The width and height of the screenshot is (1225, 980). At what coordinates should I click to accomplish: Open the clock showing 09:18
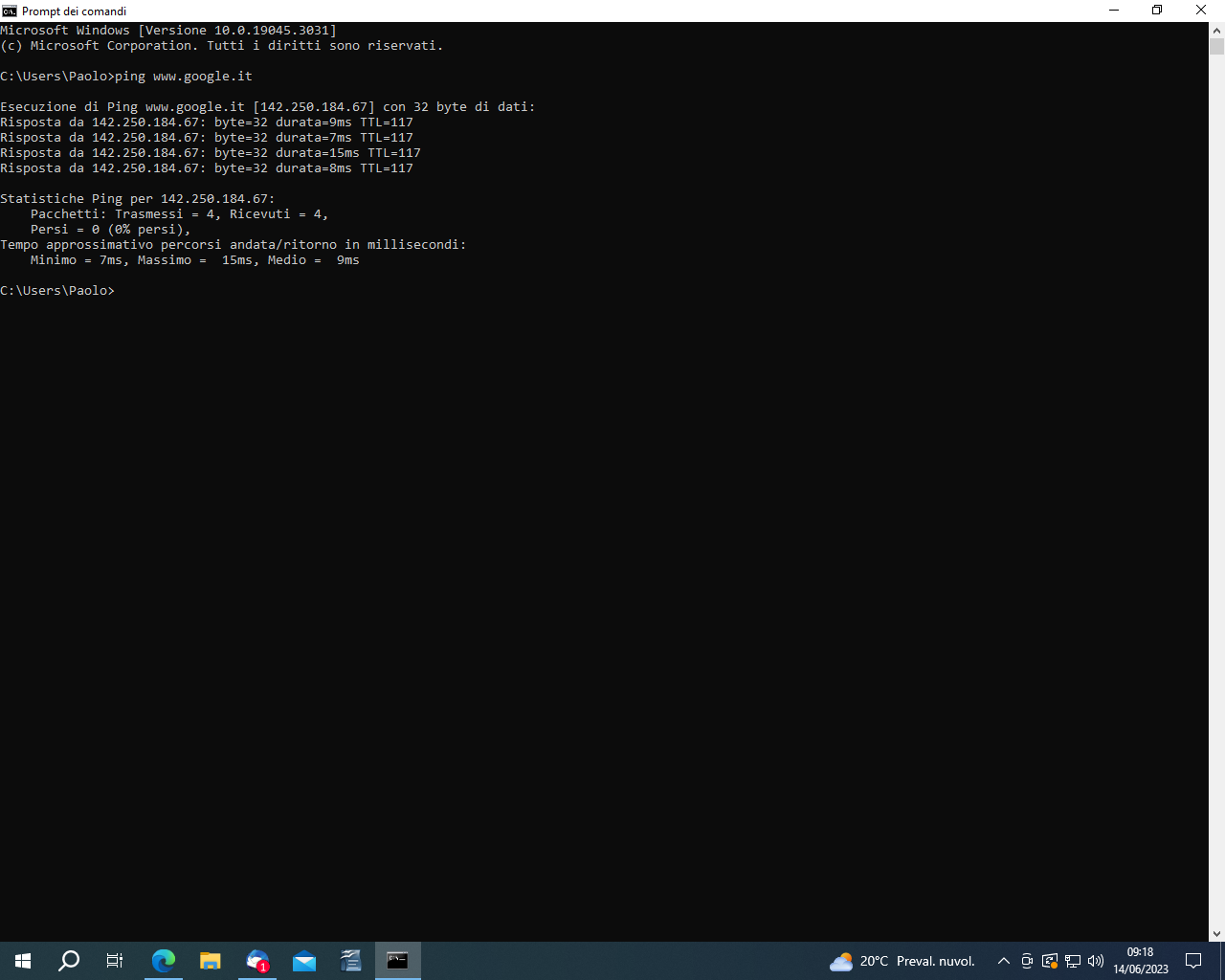point(1140,961)
